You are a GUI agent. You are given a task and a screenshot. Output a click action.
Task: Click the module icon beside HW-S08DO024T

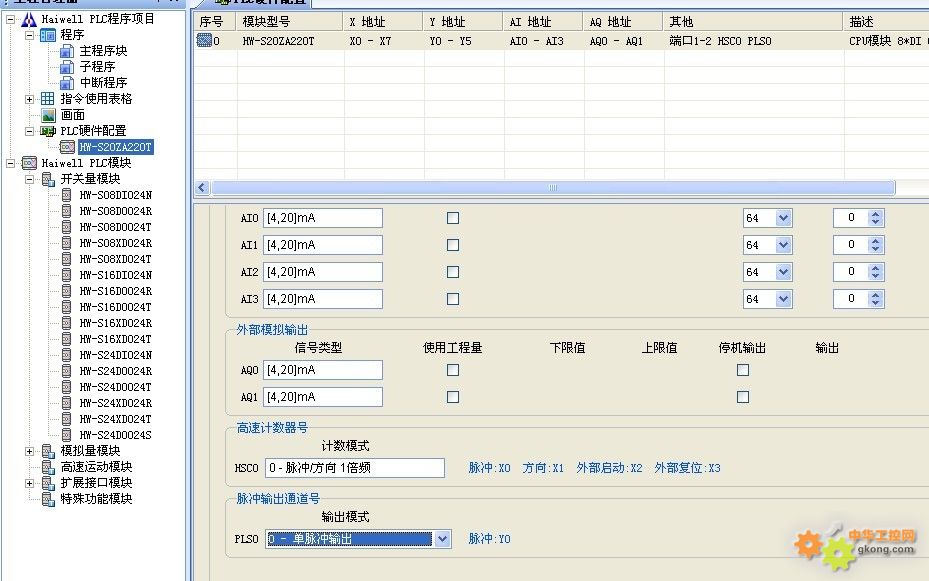coord(67,227)
